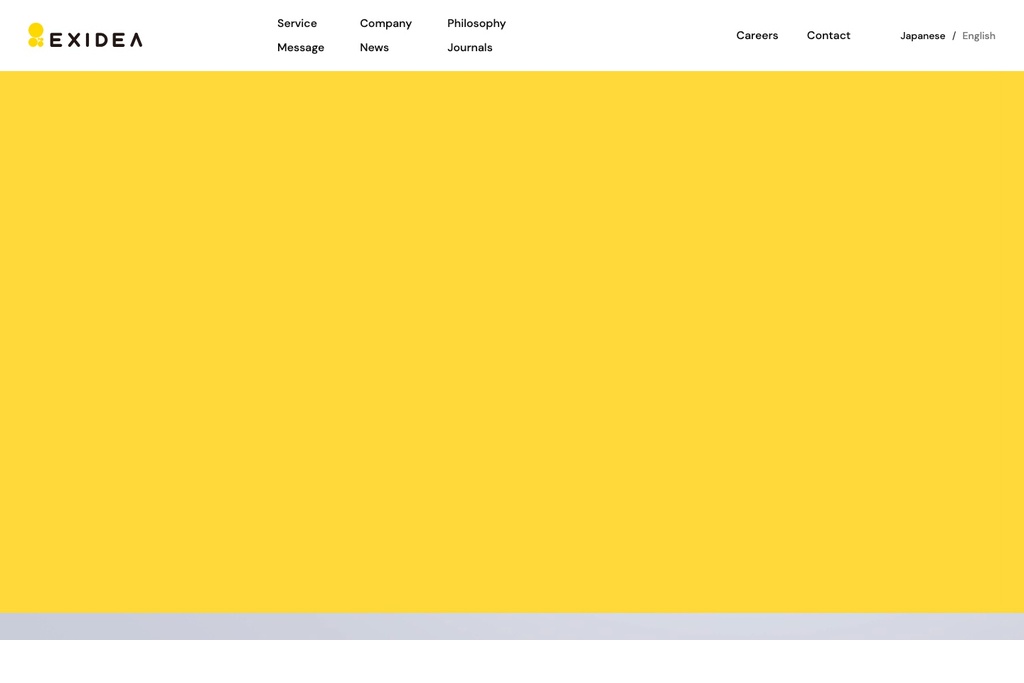This screenshot has height=683, width=1024.
Task: Open the Company page from navigation
Action: (x=385, y=23)
